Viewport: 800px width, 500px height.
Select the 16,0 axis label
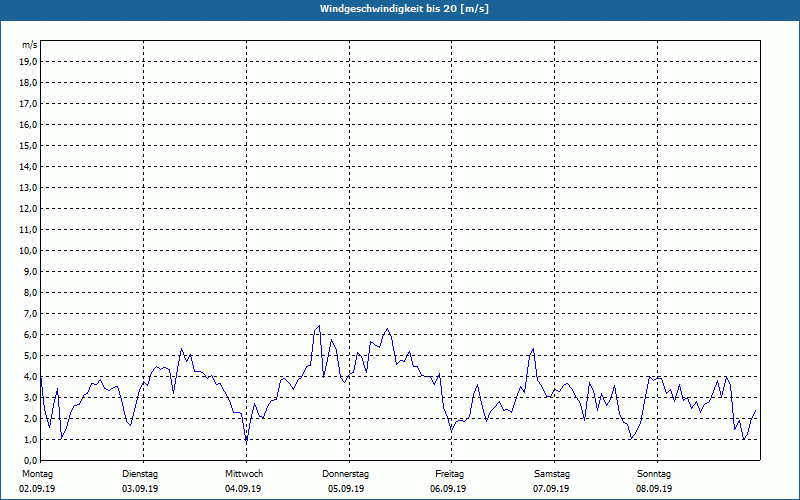click(x=28, y=124)
